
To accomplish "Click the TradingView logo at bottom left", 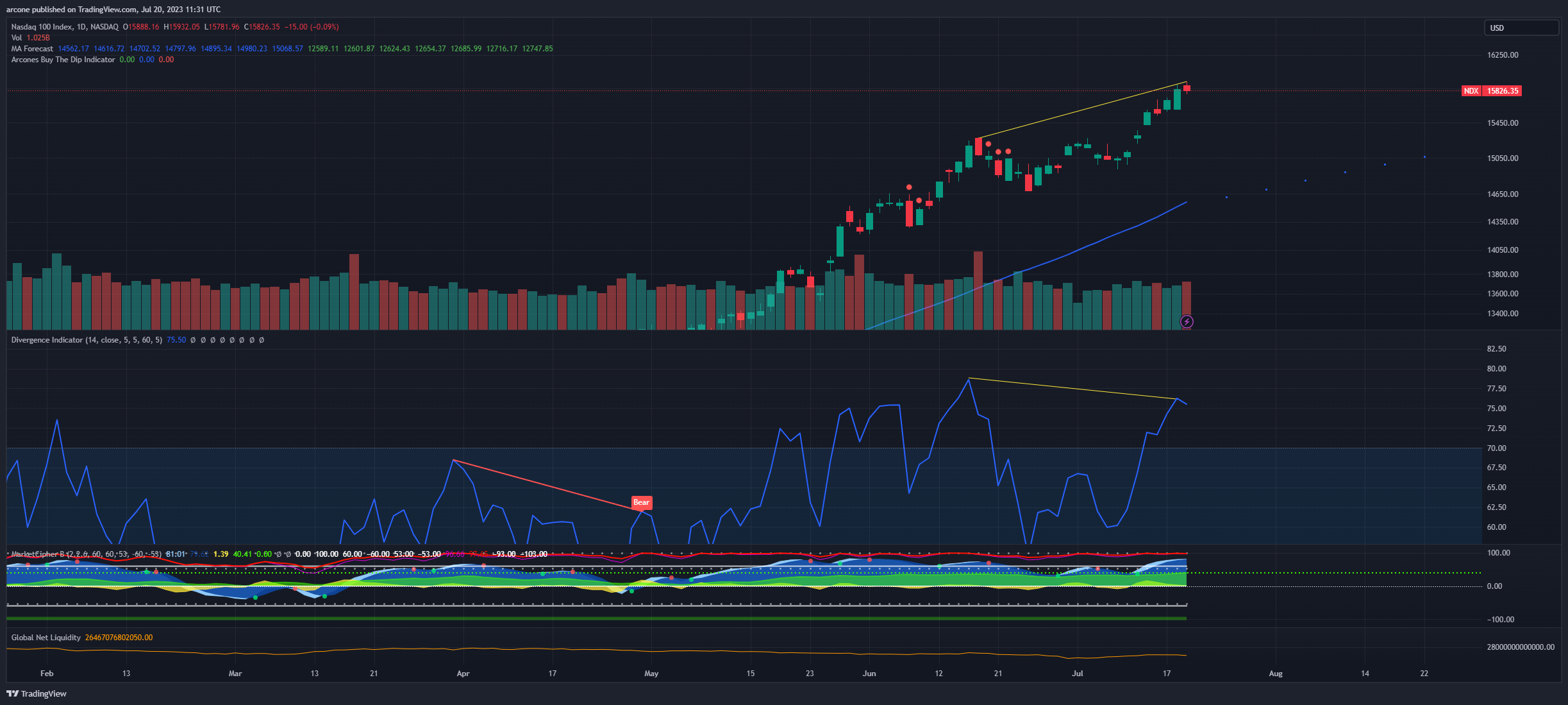I will pyautogui.click(x=37, y=693).
